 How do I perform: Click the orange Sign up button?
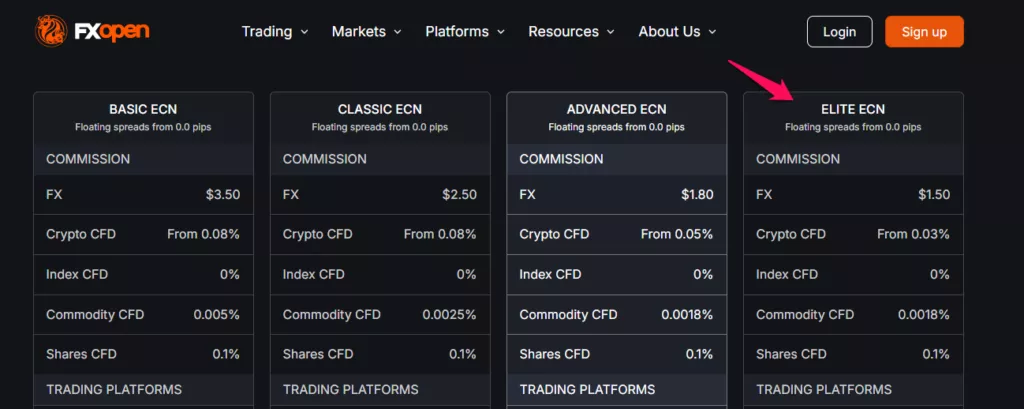click(x=924, y=31)
